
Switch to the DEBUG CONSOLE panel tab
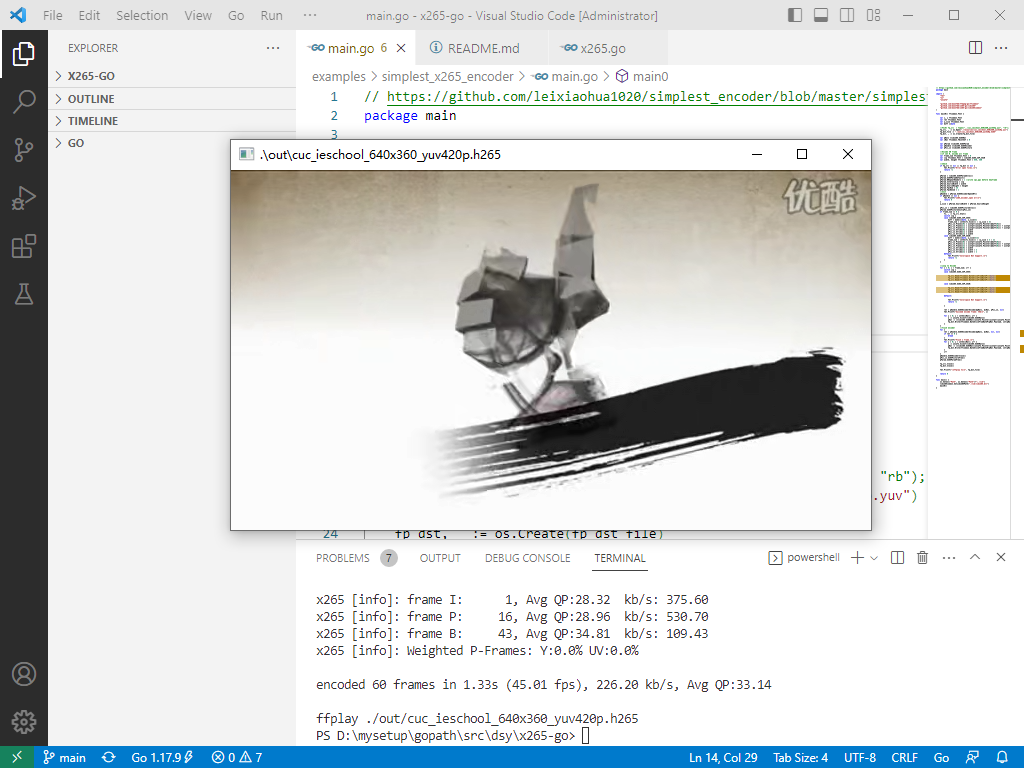click(527, 558)
